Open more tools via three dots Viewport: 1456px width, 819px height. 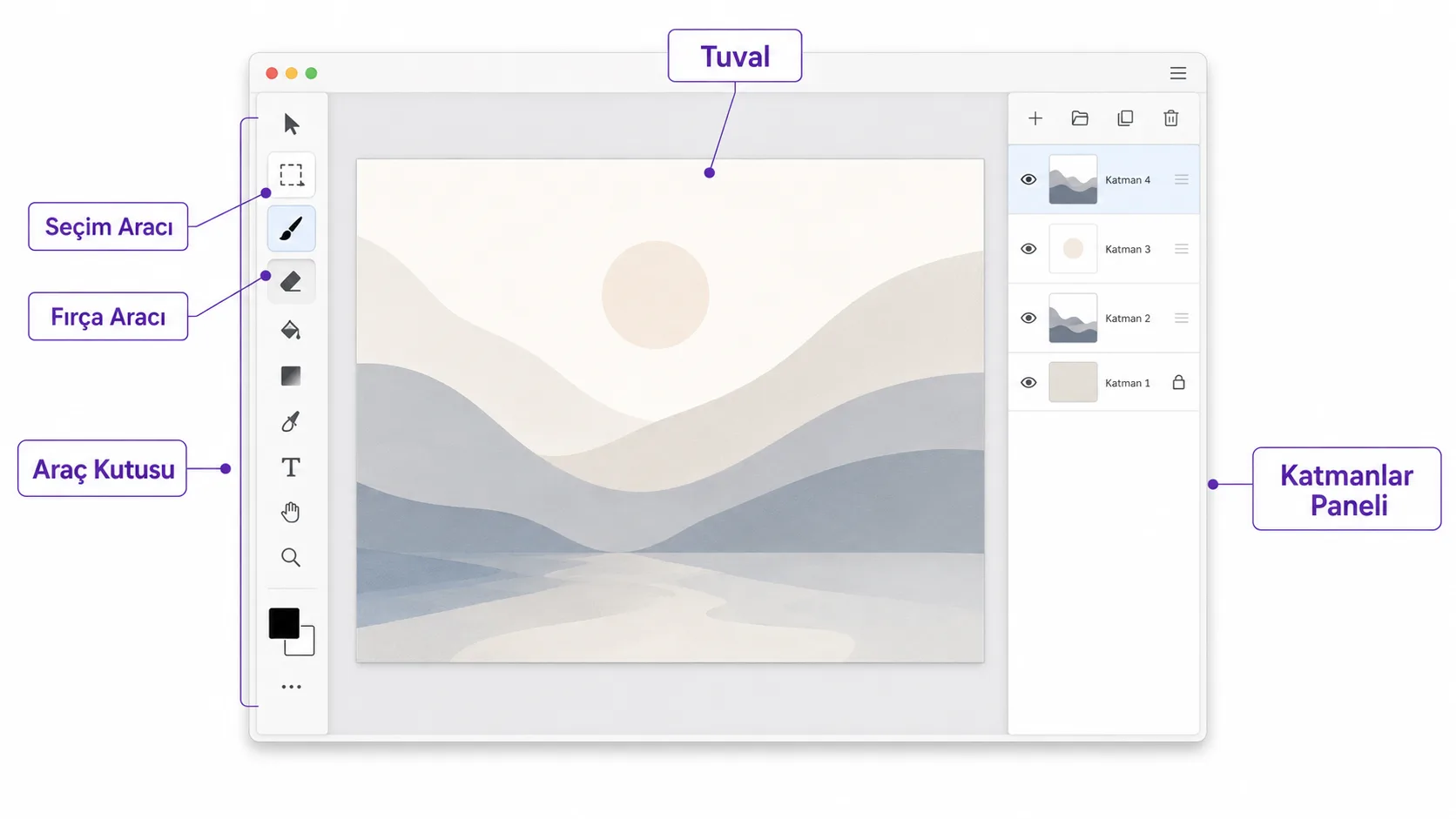pyautogui.click(x=291, y=687)
